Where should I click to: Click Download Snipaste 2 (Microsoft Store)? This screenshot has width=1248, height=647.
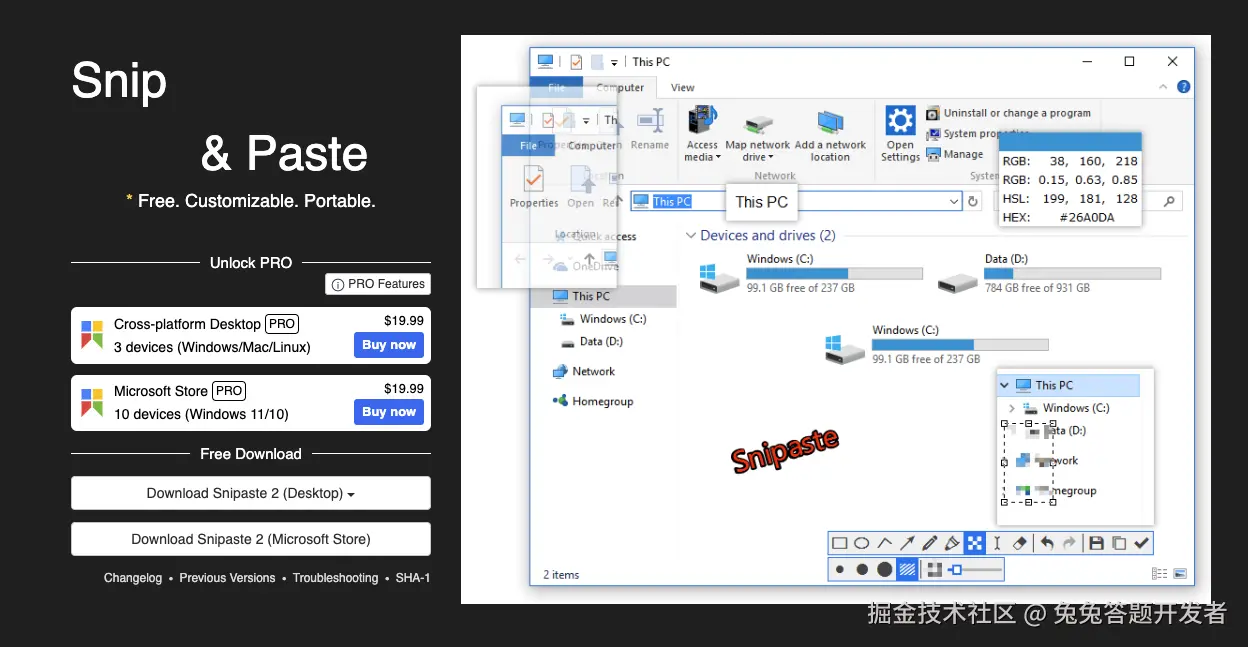tap(251, 539)
